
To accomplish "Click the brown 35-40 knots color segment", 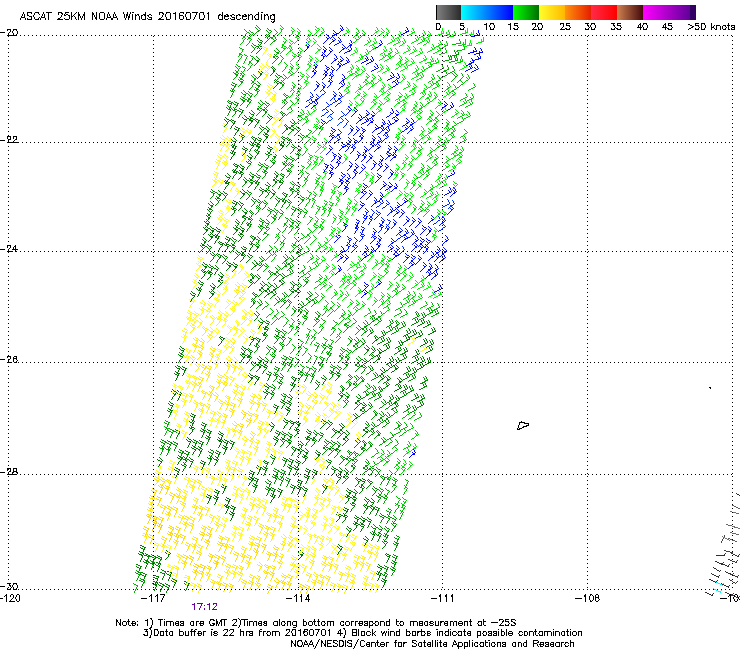I will point(630,12).
